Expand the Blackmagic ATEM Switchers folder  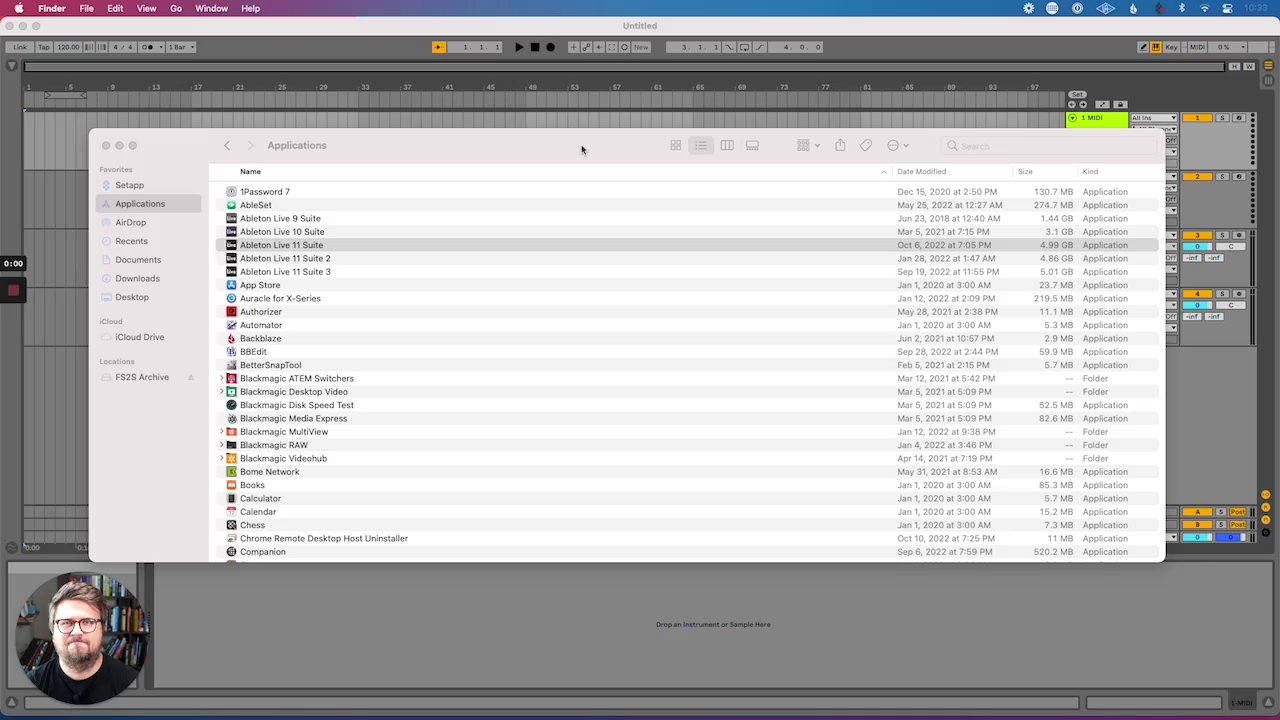click(x=222, y=379)
